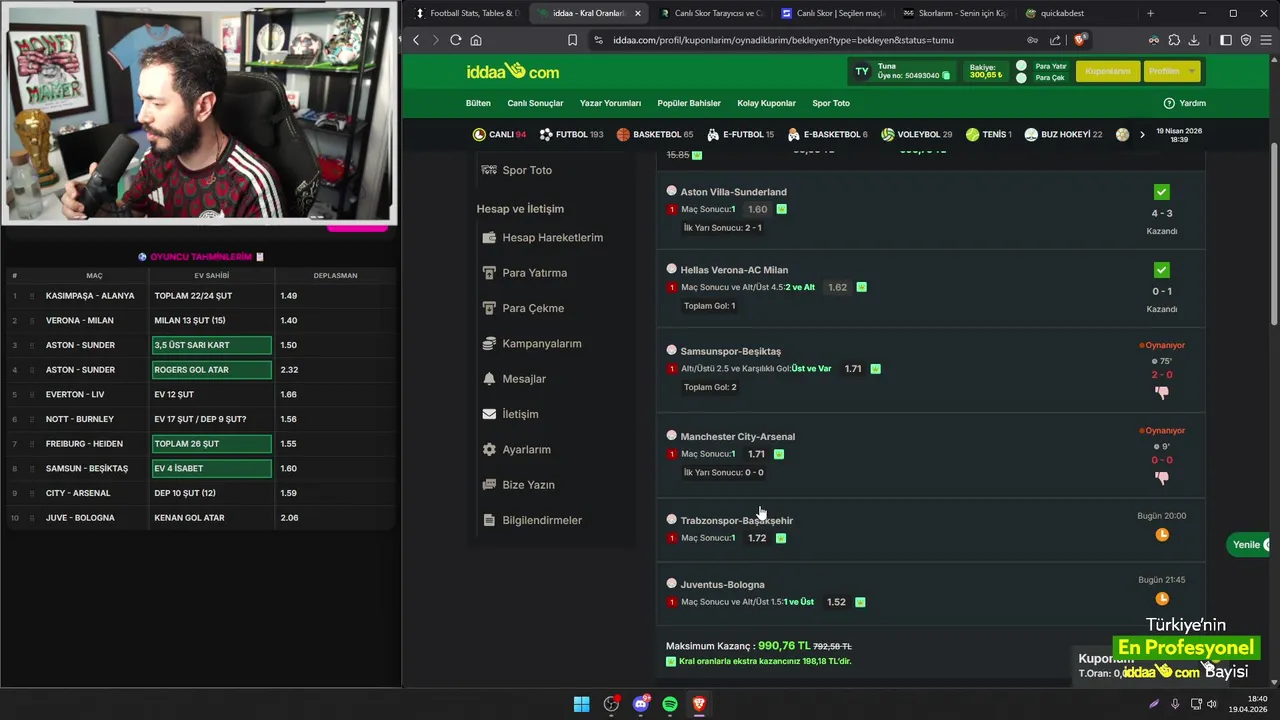Select CANLI 94 live filter
1280x720 pixels.
coord(499,134)
